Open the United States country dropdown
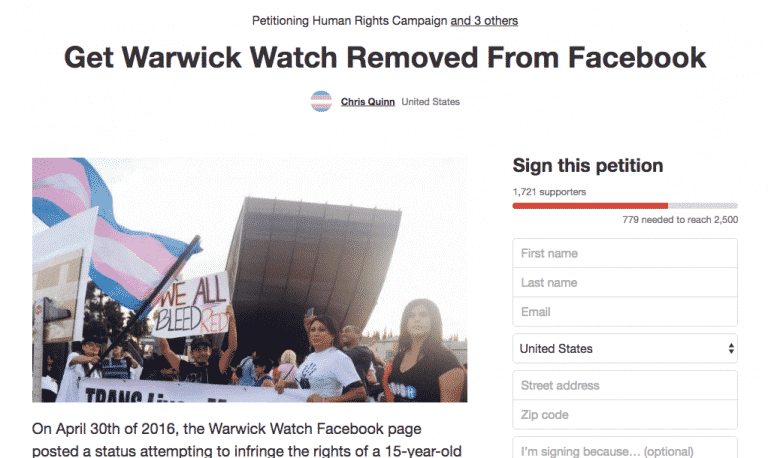Screen dimensions: 771x458 tap(625, 348)
